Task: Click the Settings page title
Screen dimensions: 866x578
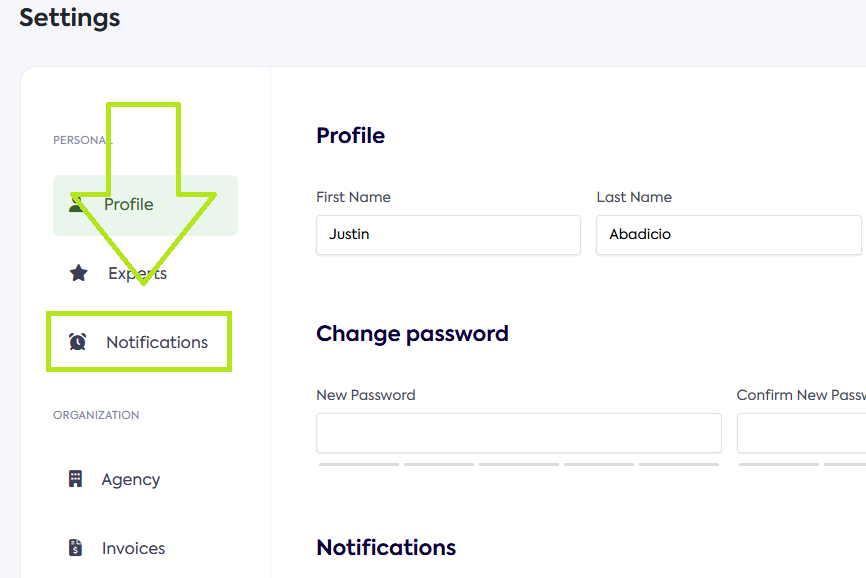Action: tap(70, 18)
